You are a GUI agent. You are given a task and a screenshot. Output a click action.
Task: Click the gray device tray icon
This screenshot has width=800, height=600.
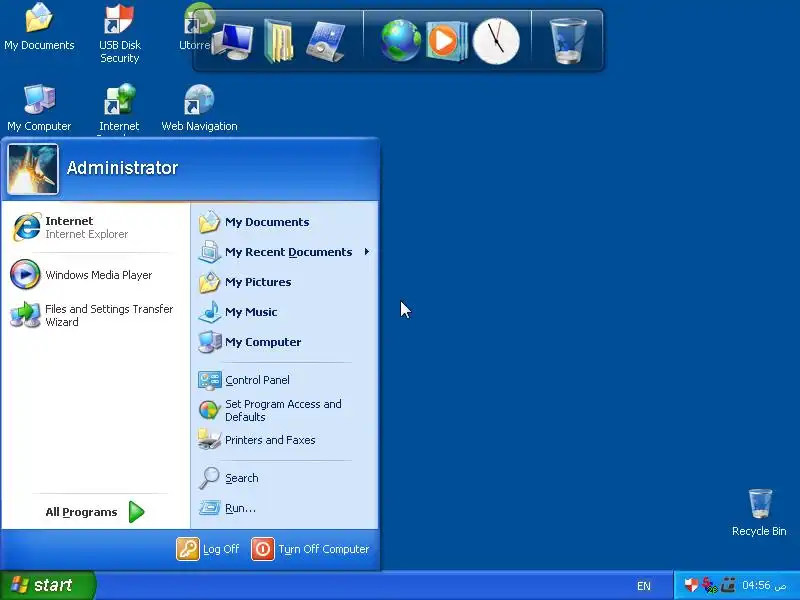[x=728, y=585]
